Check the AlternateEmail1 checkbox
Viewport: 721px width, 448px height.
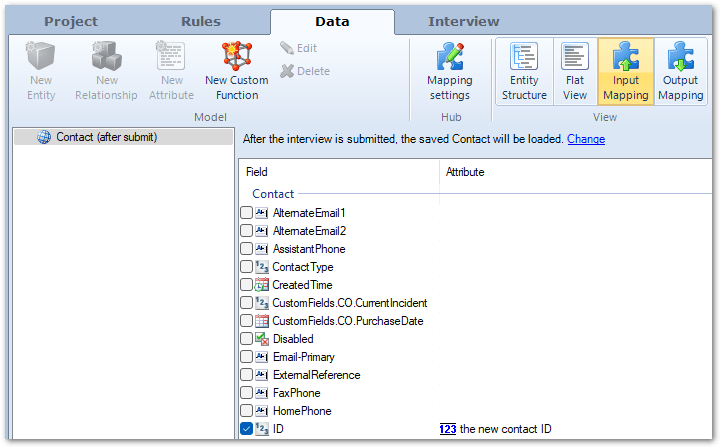(x=246, y=213)
